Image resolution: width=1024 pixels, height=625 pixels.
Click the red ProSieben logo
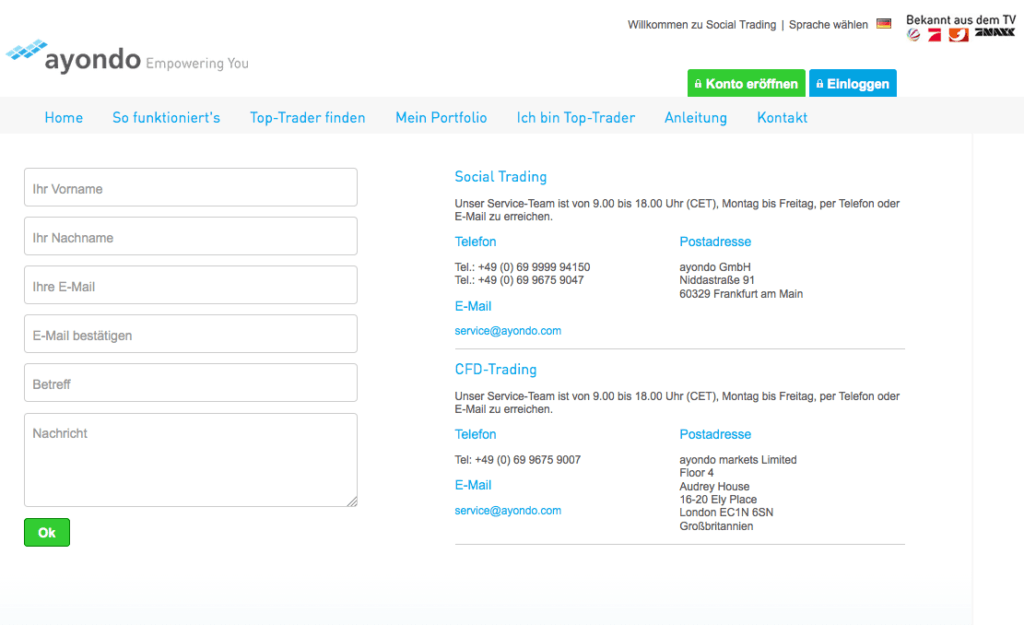coord(935,35)
